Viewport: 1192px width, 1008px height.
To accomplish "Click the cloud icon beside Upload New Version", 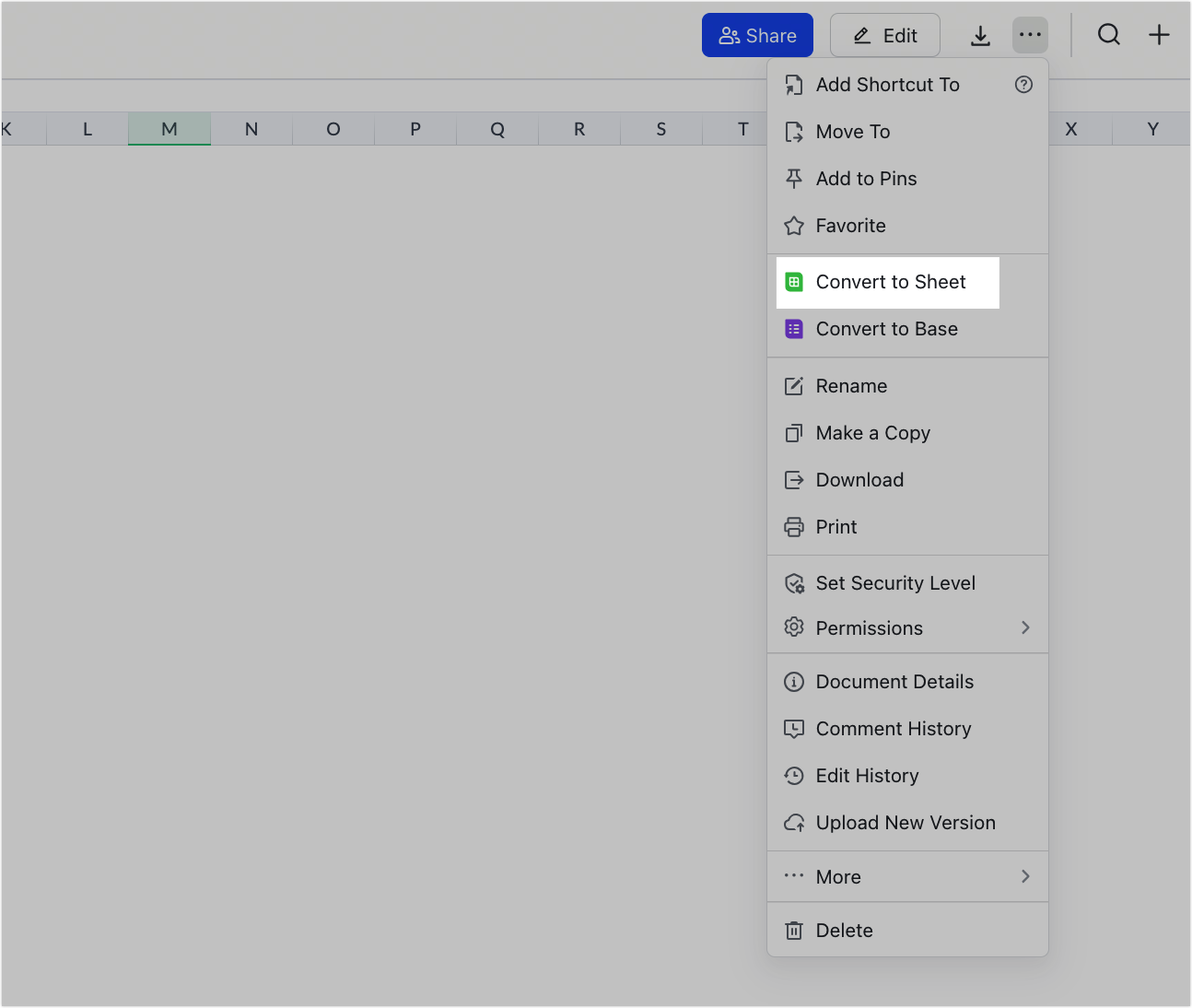I will pyautogui.click(x=794, y=823).
